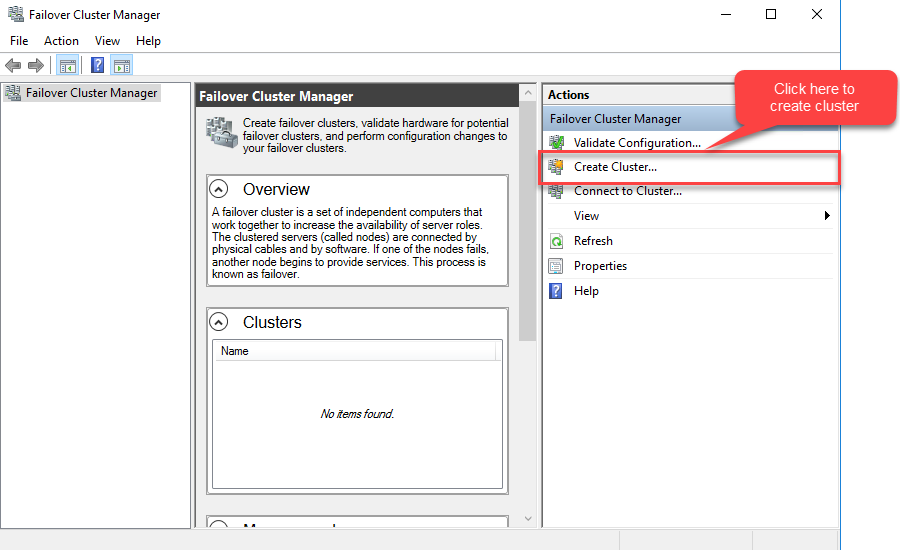Click the scrollbar down arrow

[528, 519]
